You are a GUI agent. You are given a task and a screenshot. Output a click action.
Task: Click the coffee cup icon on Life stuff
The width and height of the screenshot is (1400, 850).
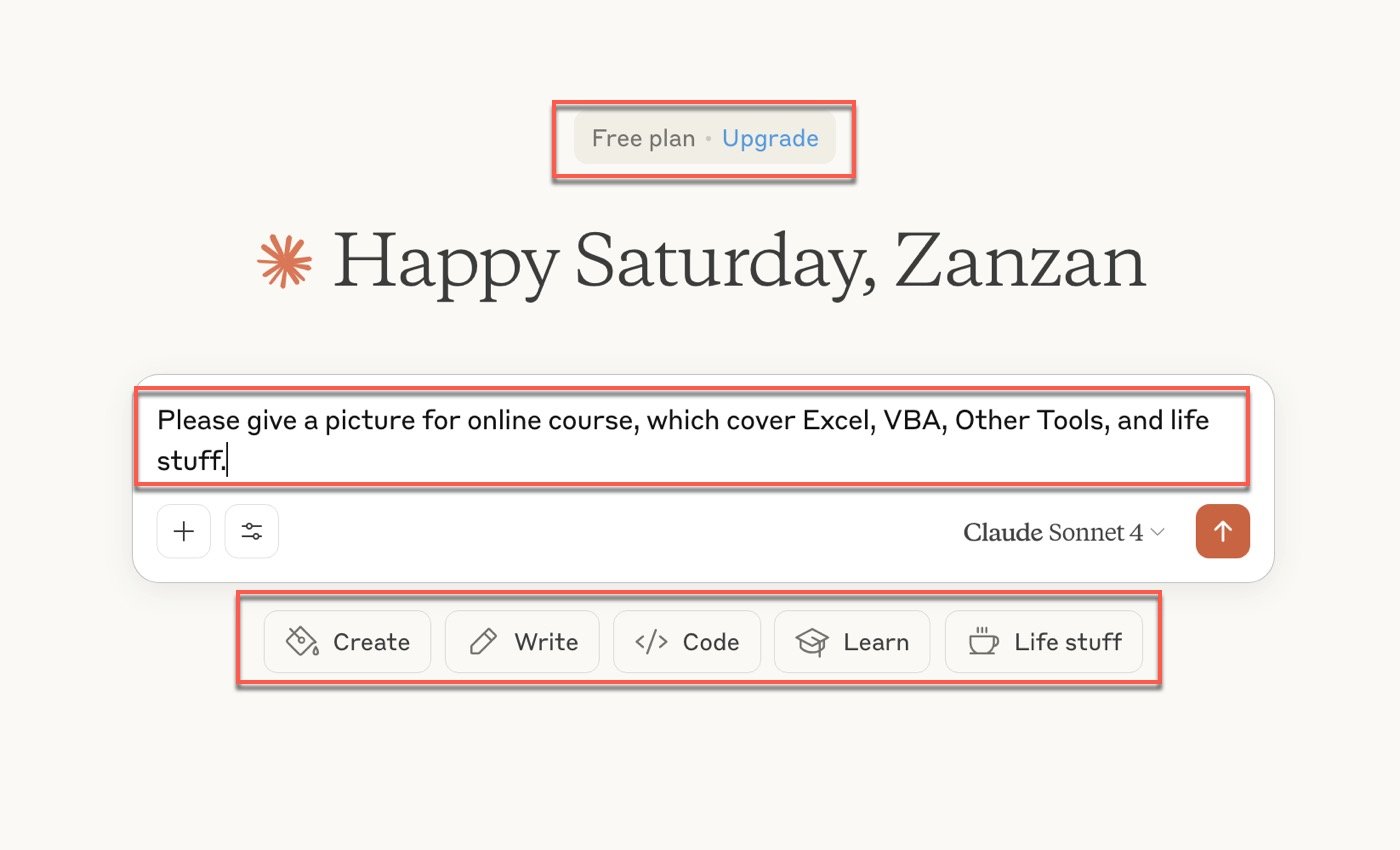(x=983, y=641)
